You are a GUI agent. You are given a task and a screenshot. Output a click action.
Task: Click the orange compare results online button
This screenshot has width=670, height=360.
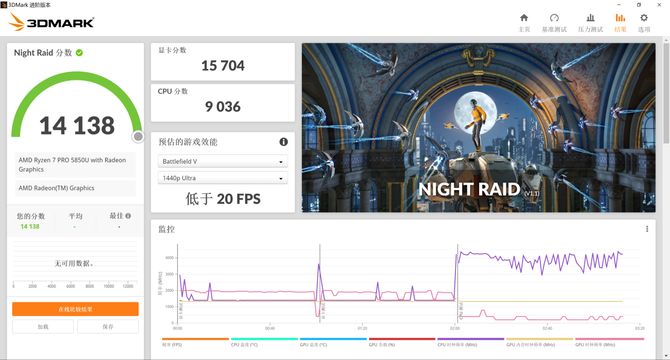[x=75, y=309]
